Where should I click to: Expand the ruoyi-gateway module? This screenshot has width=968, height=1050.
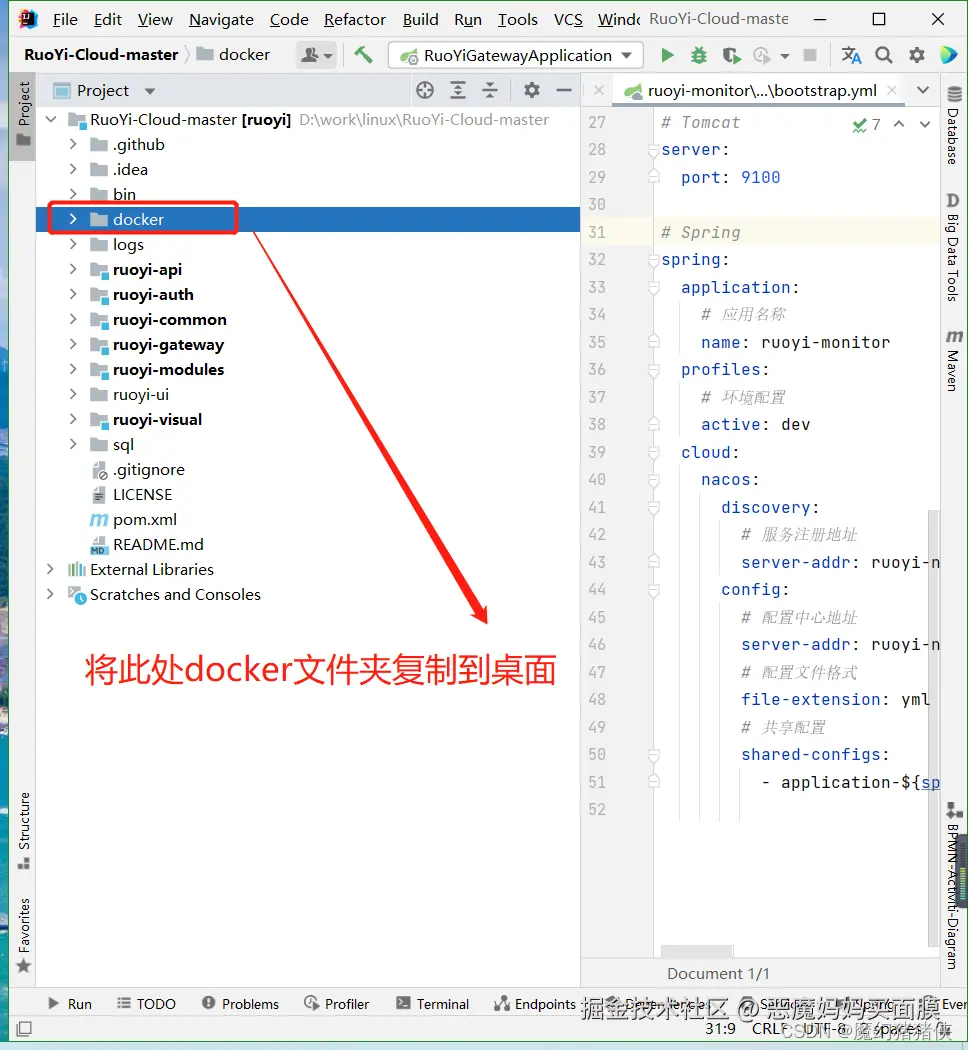73,344
